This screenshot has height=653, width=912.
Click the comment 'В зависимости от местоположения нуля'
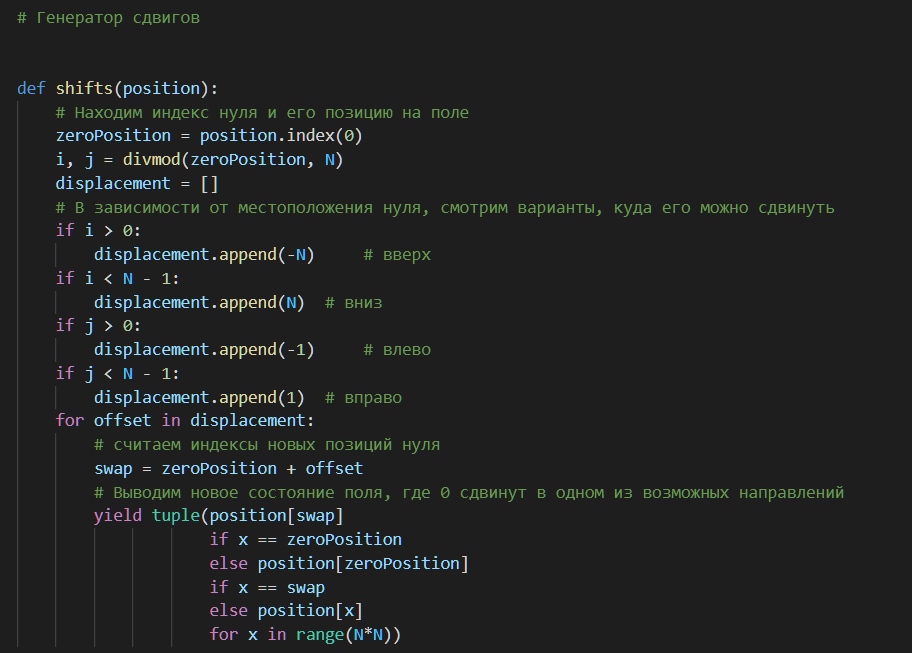point(445,207)
